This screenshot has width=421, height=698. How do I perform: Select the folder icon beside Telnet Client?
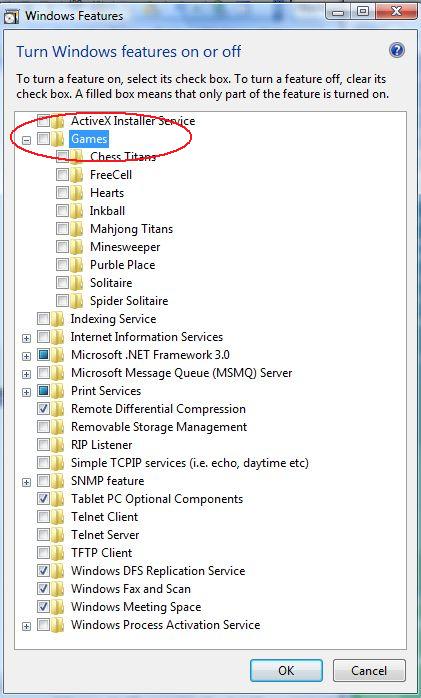point(57,517)
